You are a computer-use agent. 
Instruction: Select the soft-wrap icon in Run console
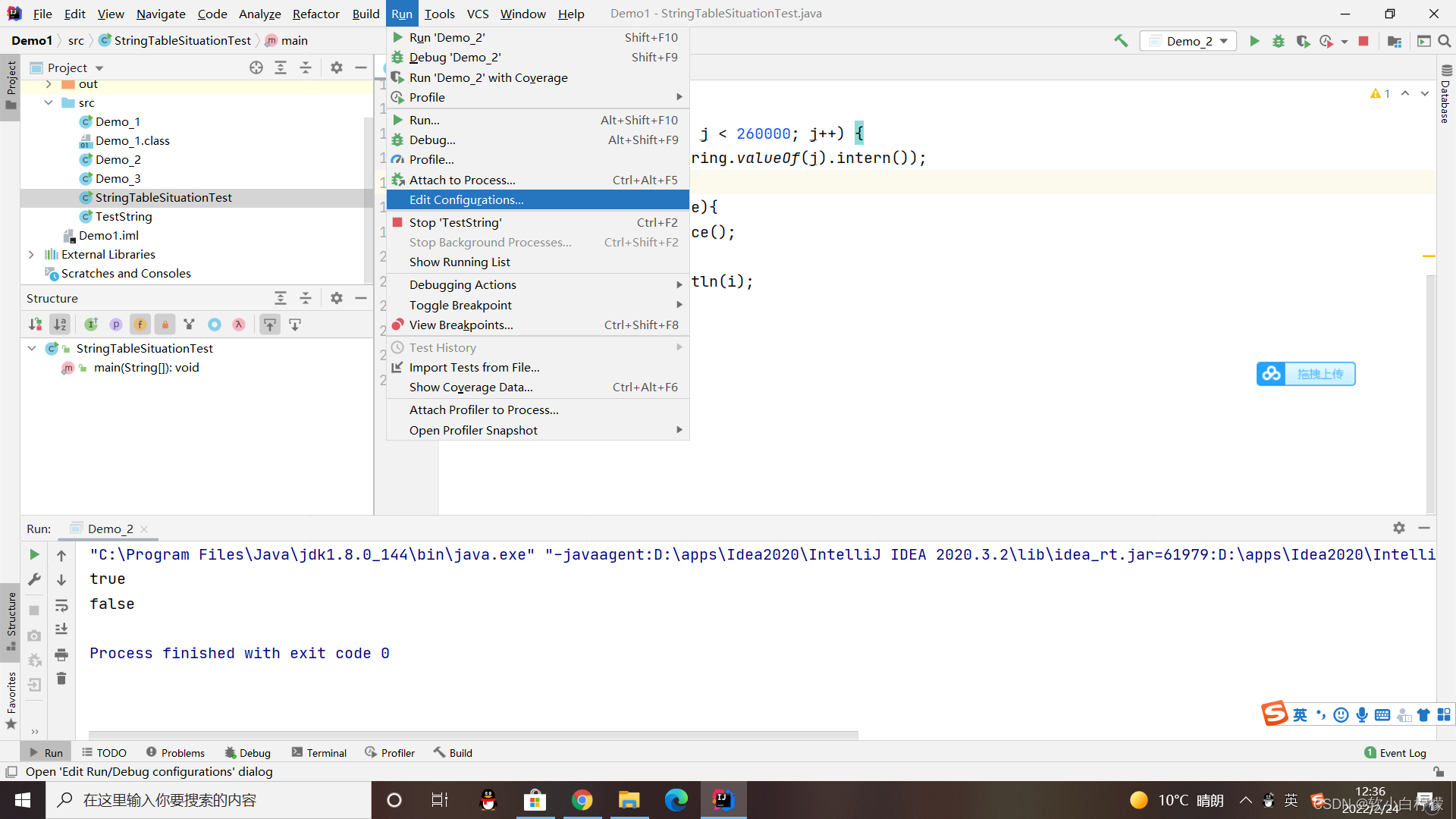coord(62,604)
